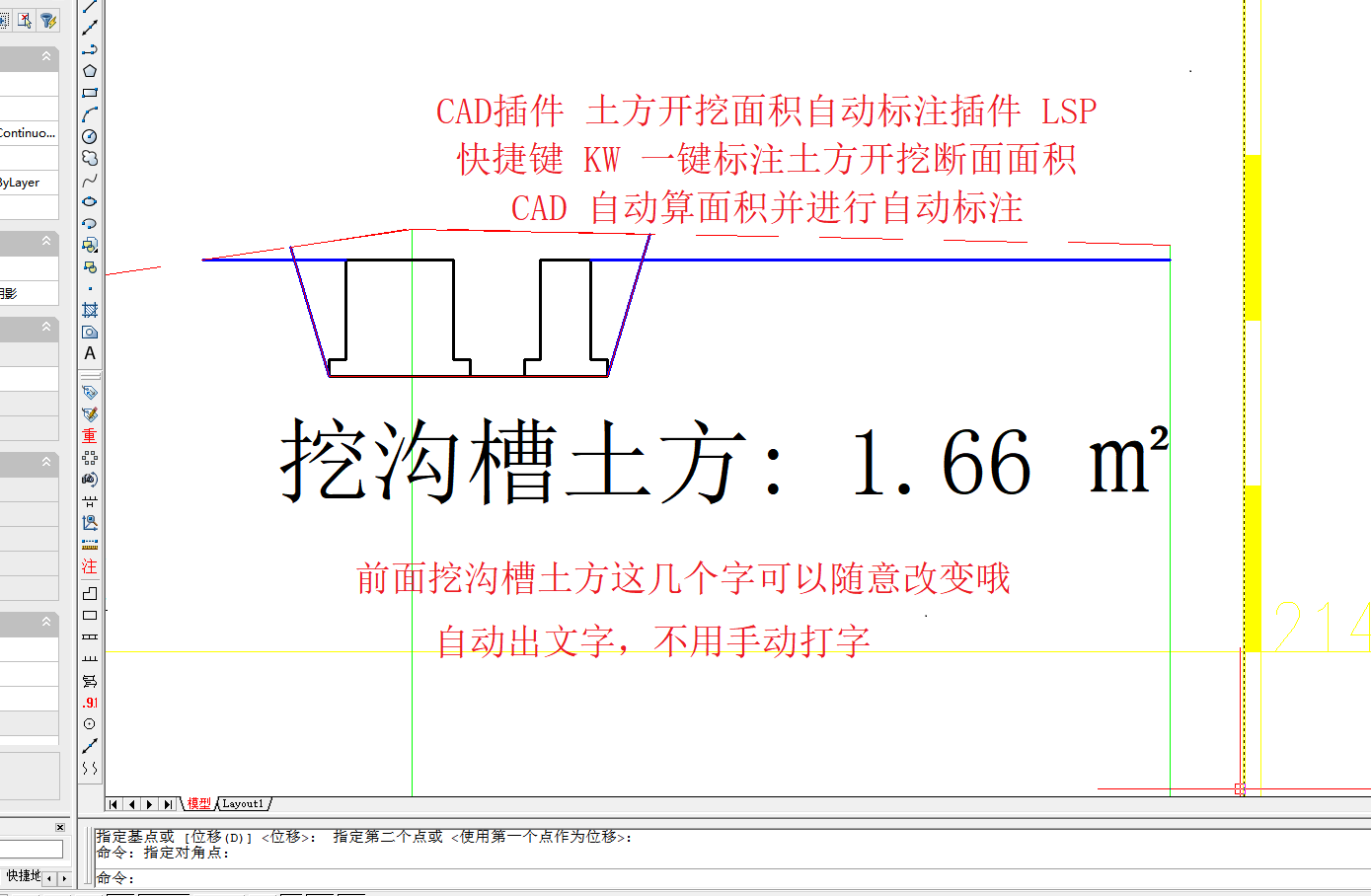Jump to the last layout tab

pos(169,804)
